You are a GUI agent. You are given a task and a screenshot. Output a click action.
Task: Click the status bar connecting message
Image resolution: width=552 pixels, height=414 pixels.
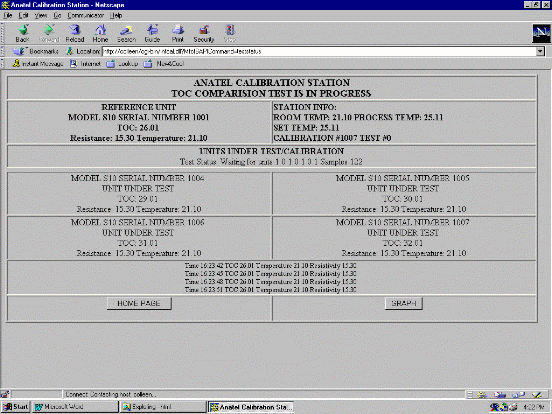111,395
